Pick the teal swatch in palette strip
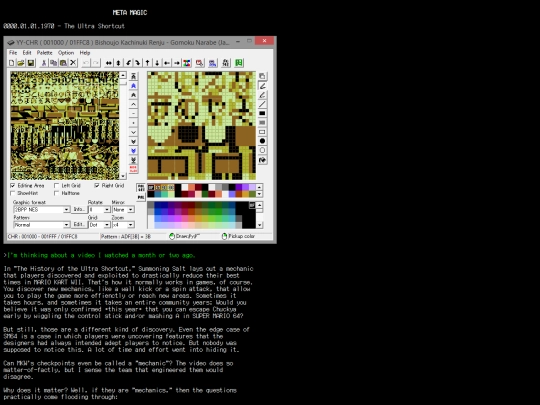This screenshot has height=405, width=540. point(164,194)
